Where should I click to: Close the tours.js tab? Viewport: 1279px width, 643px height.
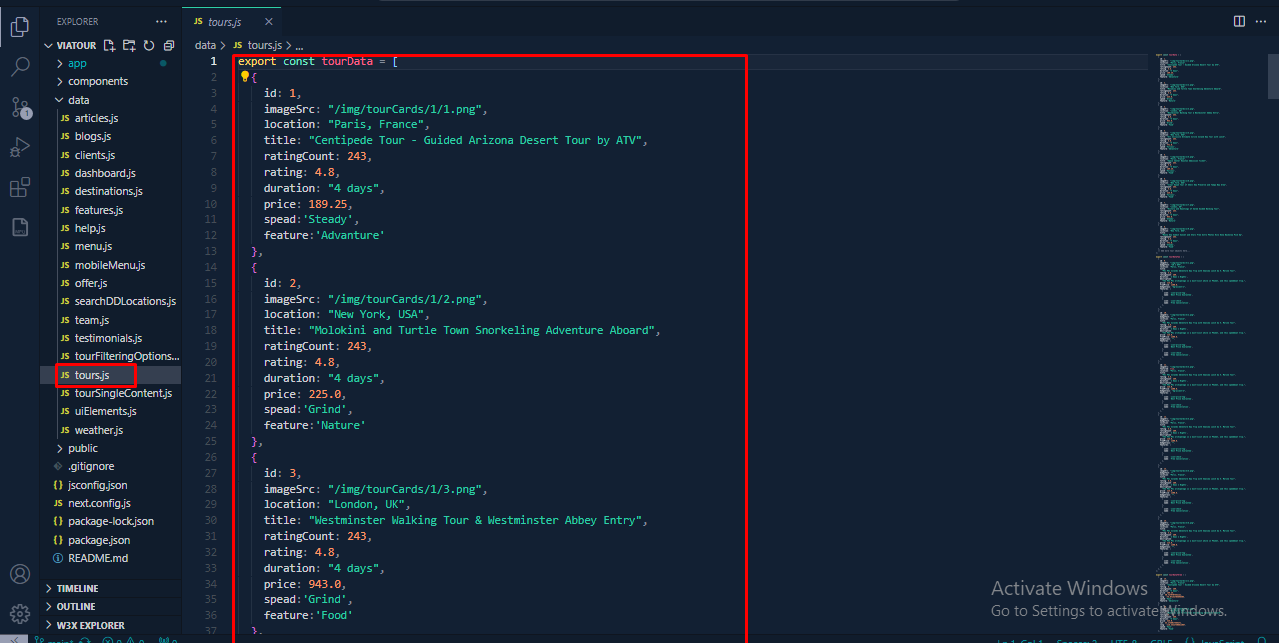(267, 21)
